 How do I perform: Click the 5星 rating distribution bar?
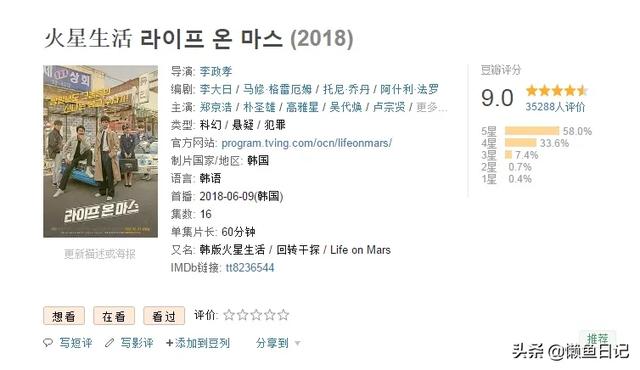coord(532,131)
